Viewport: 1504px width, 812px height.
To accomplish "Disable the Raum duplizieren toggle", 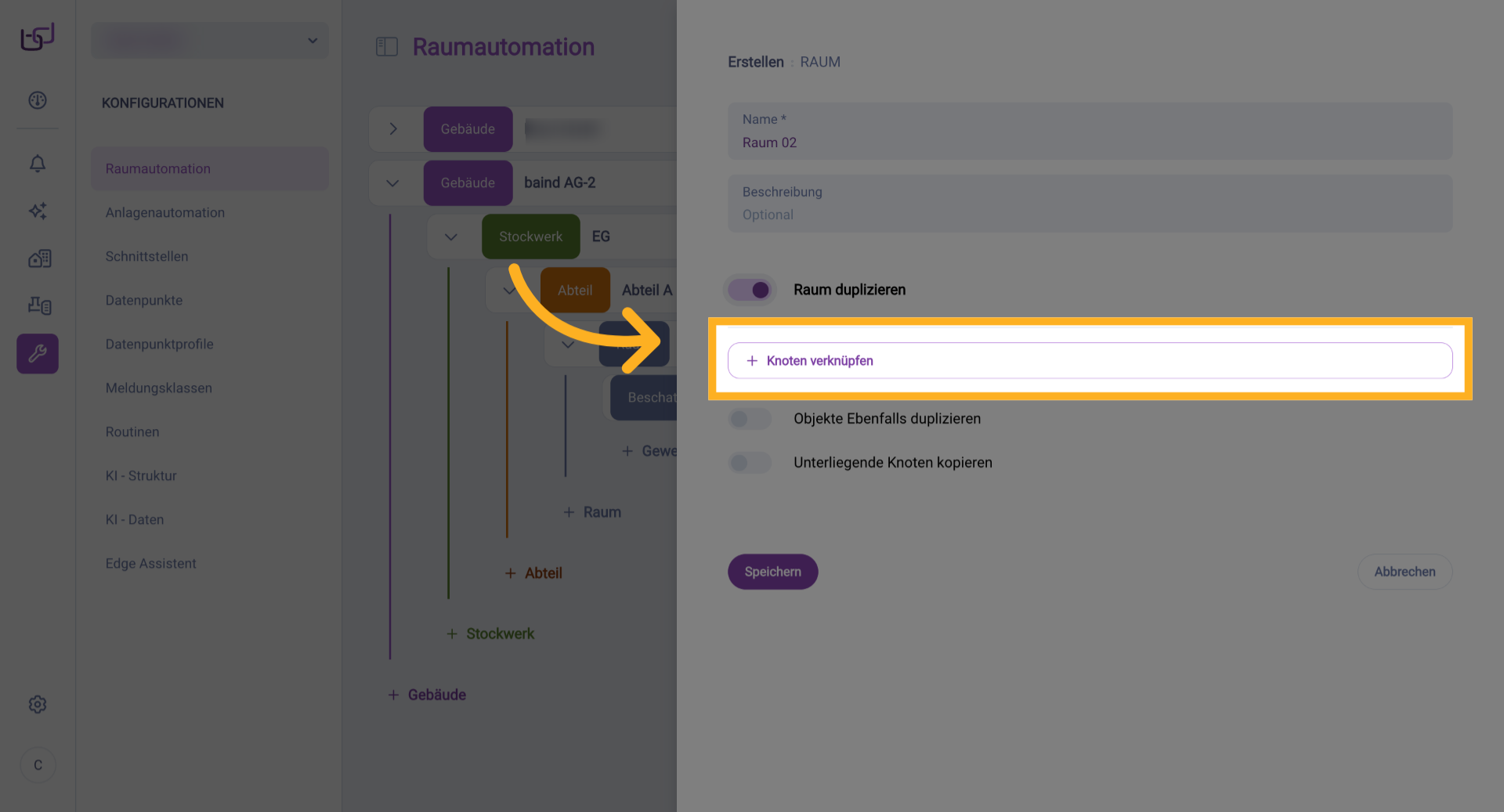I will click(x=750, y=290).
